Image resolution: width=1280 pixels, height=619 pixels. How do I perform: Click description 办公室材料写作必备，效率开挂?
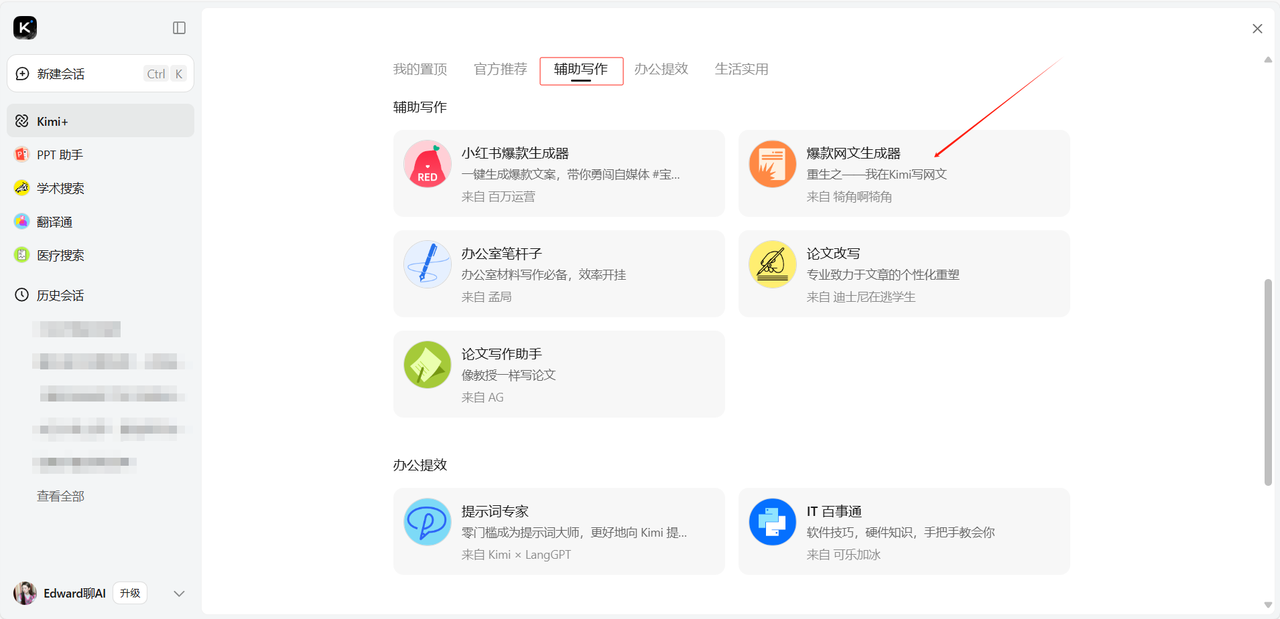(x=544, y=274)
